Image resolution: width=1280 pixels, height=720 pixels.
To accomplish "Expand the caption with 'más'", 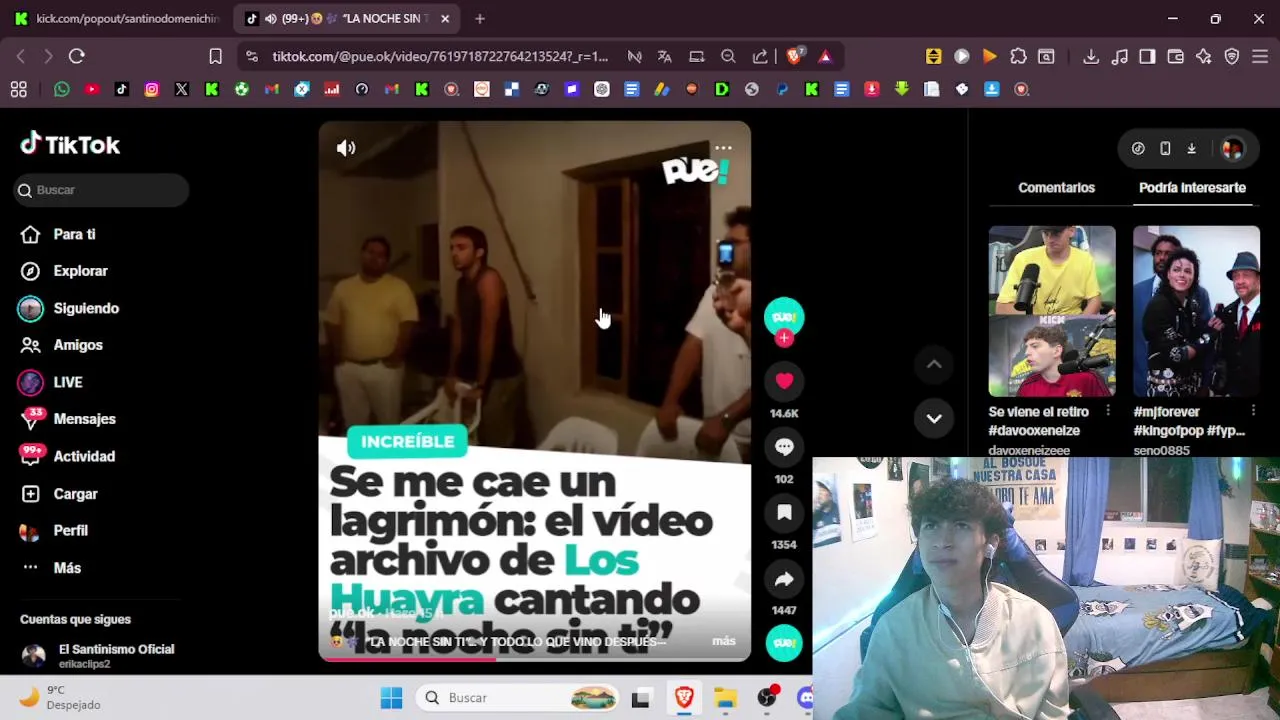I will click(x=723, y=641).
